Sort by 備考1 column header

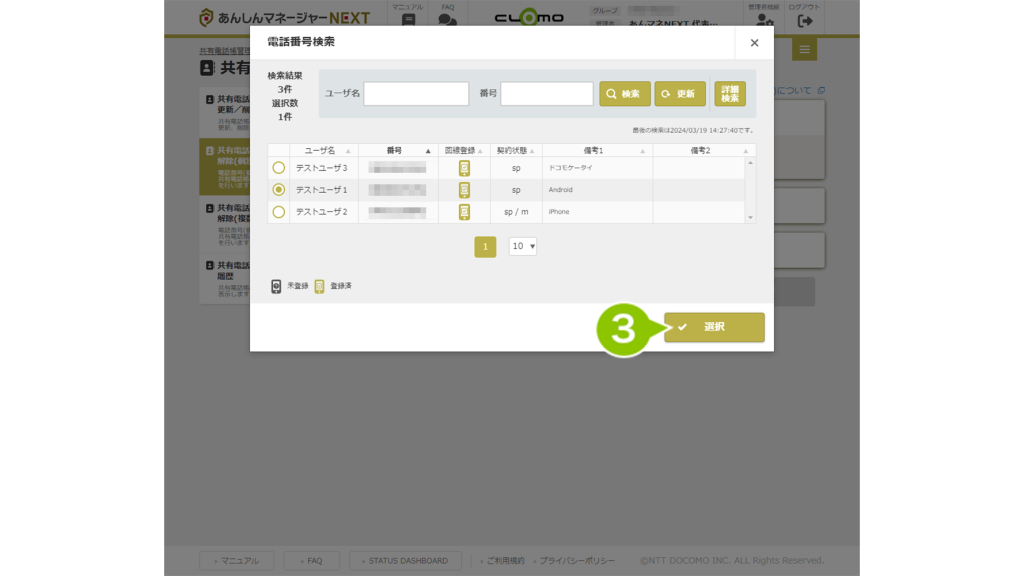click(x=597, y=150)
